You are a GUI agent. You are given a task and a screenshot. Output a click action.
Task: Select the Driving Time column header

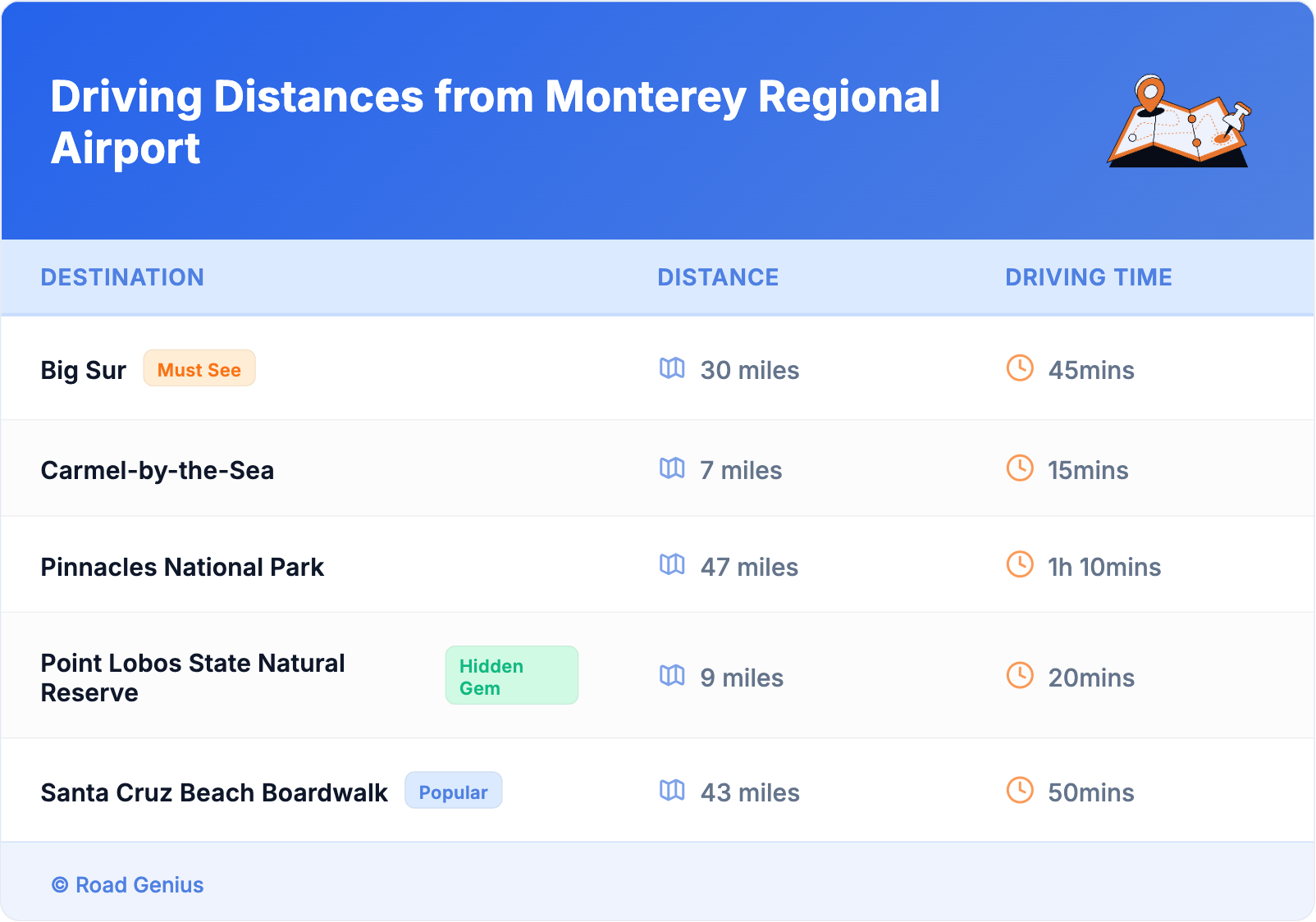(x=1088, y=277)
